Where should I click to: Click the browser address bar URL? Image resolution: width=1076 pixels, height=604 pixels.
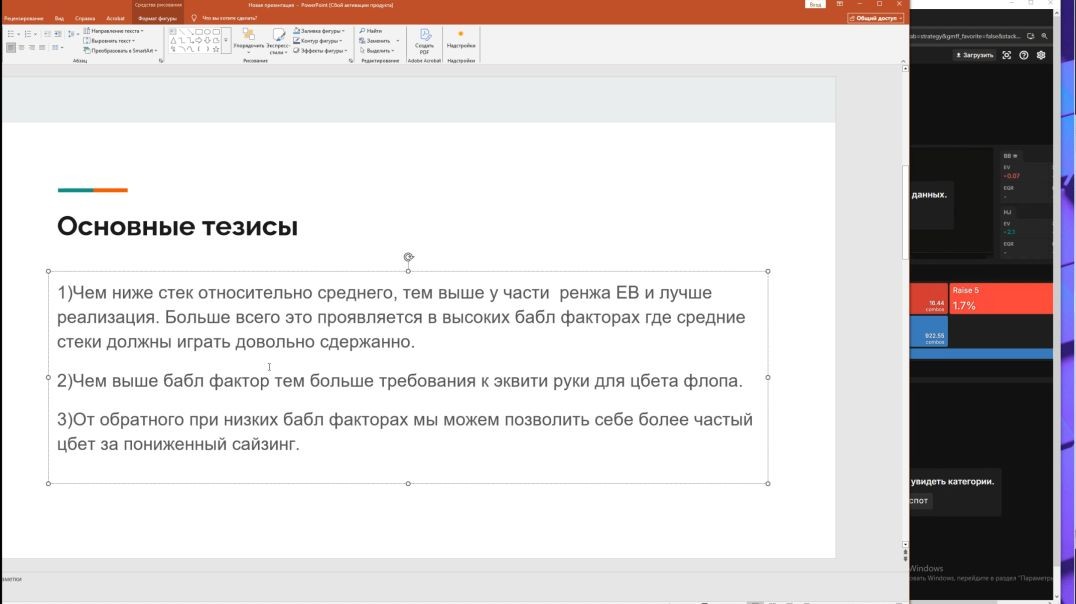point(966,36)
